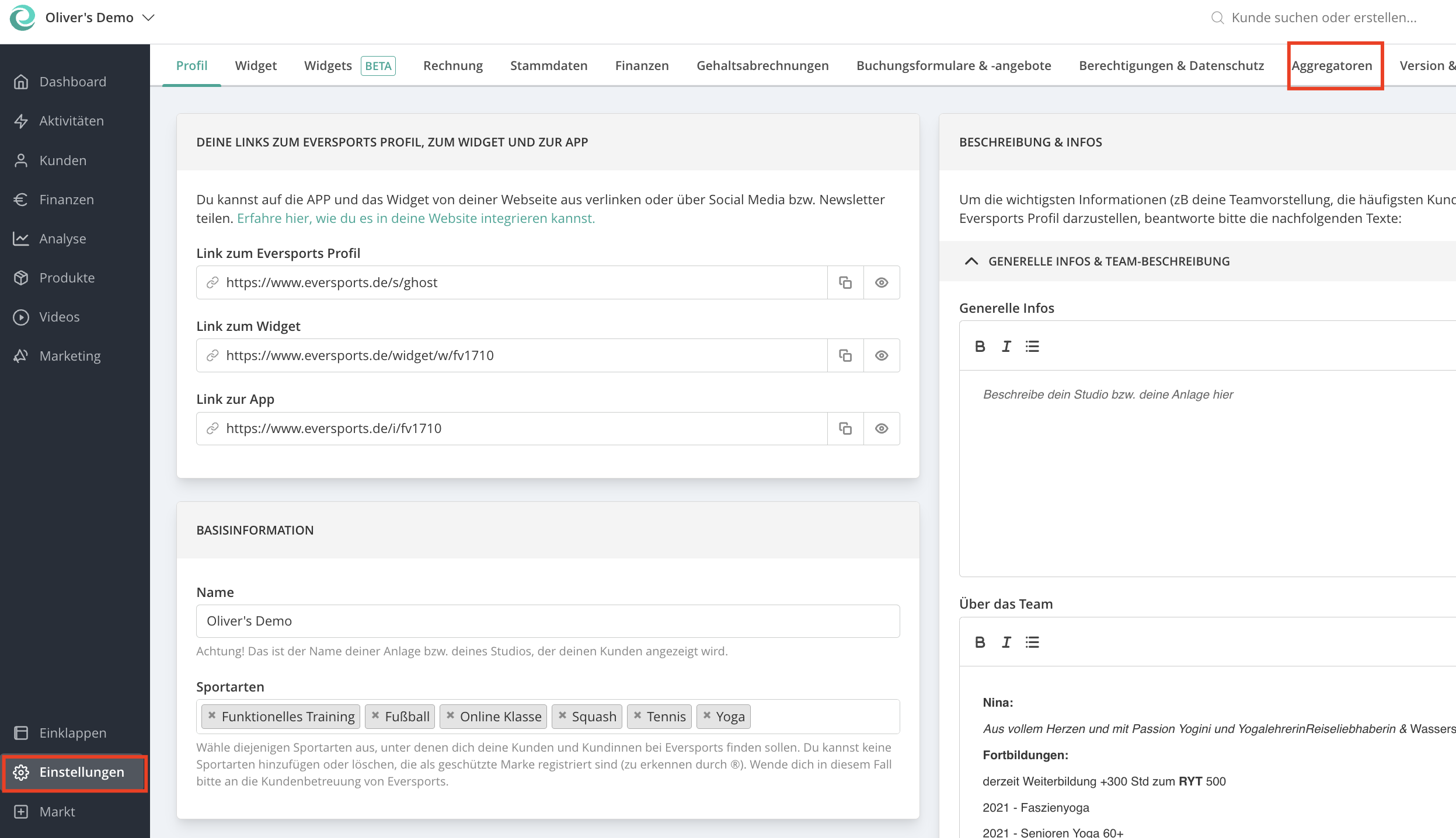Image resolution: width=1456 pixels, height=838 pixels.
Task: Select the Profil tab
Action: 191,65
